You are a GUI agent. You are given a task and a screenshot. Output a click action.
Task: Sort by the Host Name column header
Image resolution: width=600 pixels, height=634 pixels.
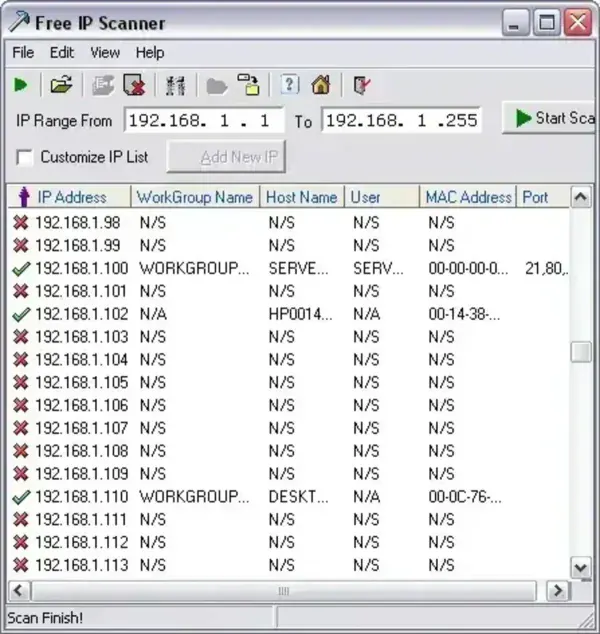click(302, 197)
